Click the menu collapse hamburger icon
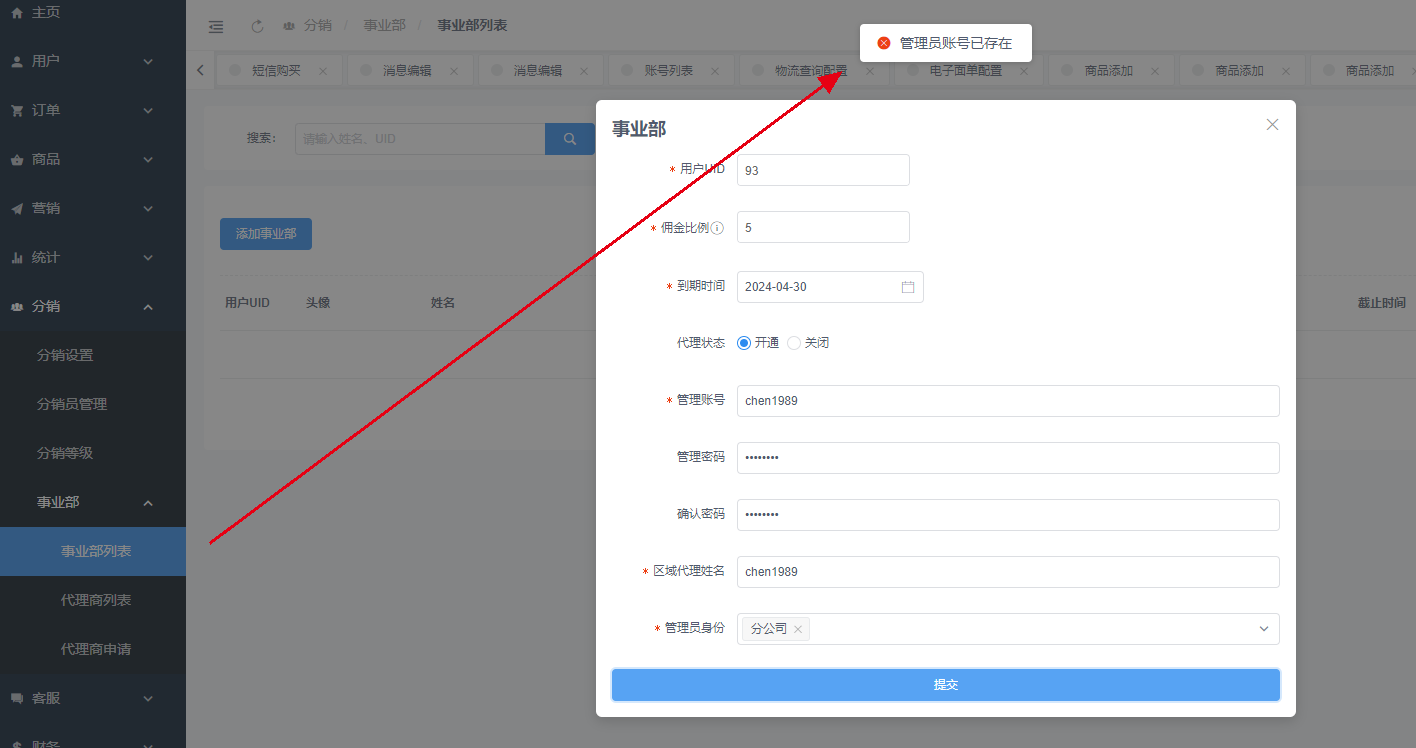1416x748 pixels. tap(216, 26)
